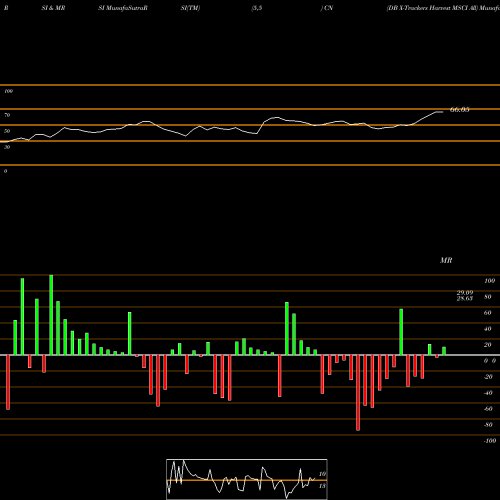Viewport: 500px width, 500px height.
Task: Click the ') CN' header text
Action: click(327, 8)
